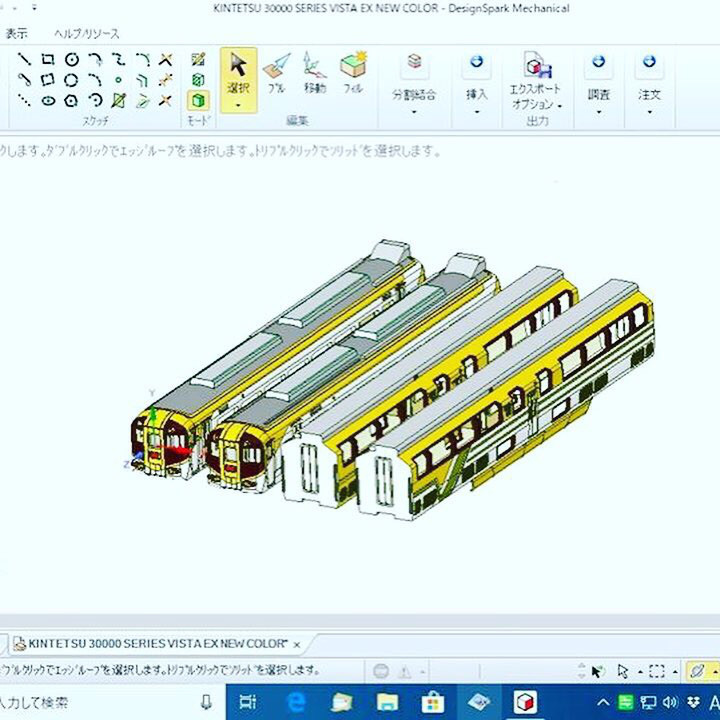Toggle the highlighted spin view icon

click(697, 671)
